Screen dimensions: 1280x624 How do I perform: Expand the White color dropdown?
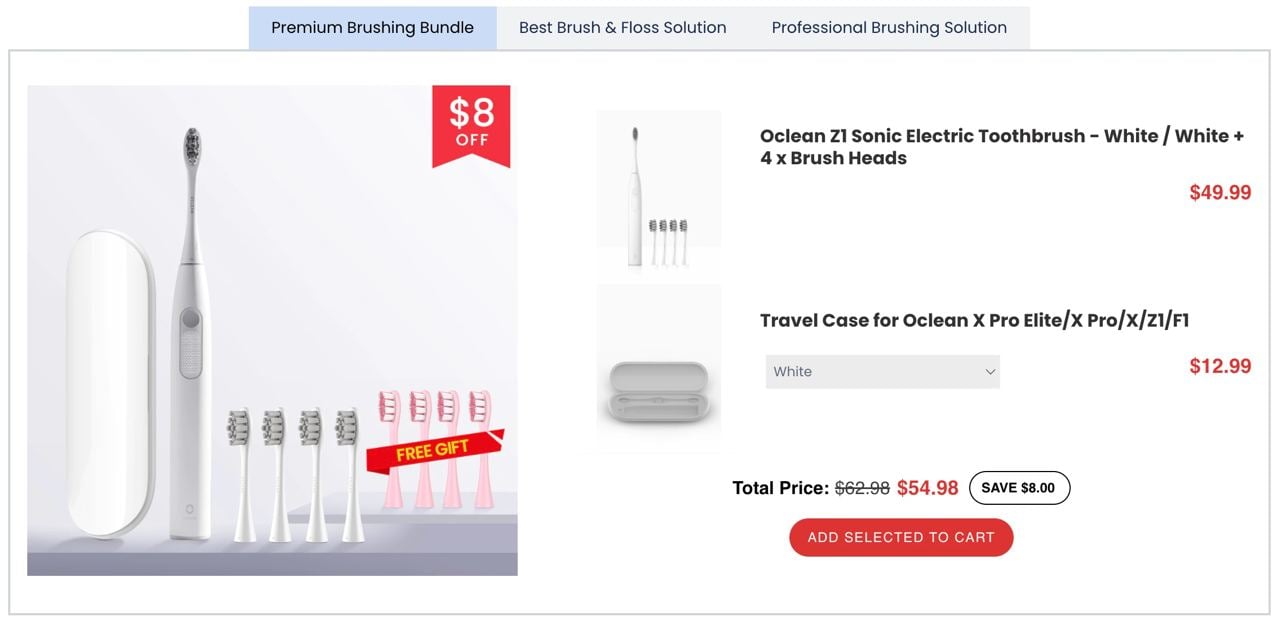pos(883,371)
